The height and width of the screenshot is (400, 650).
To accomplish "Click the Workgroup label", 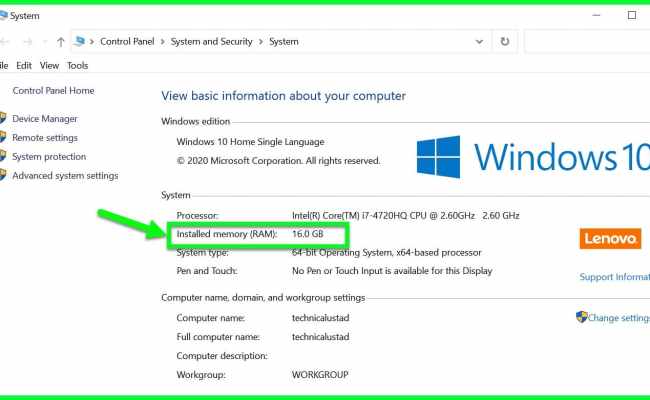I will point(201,375).
